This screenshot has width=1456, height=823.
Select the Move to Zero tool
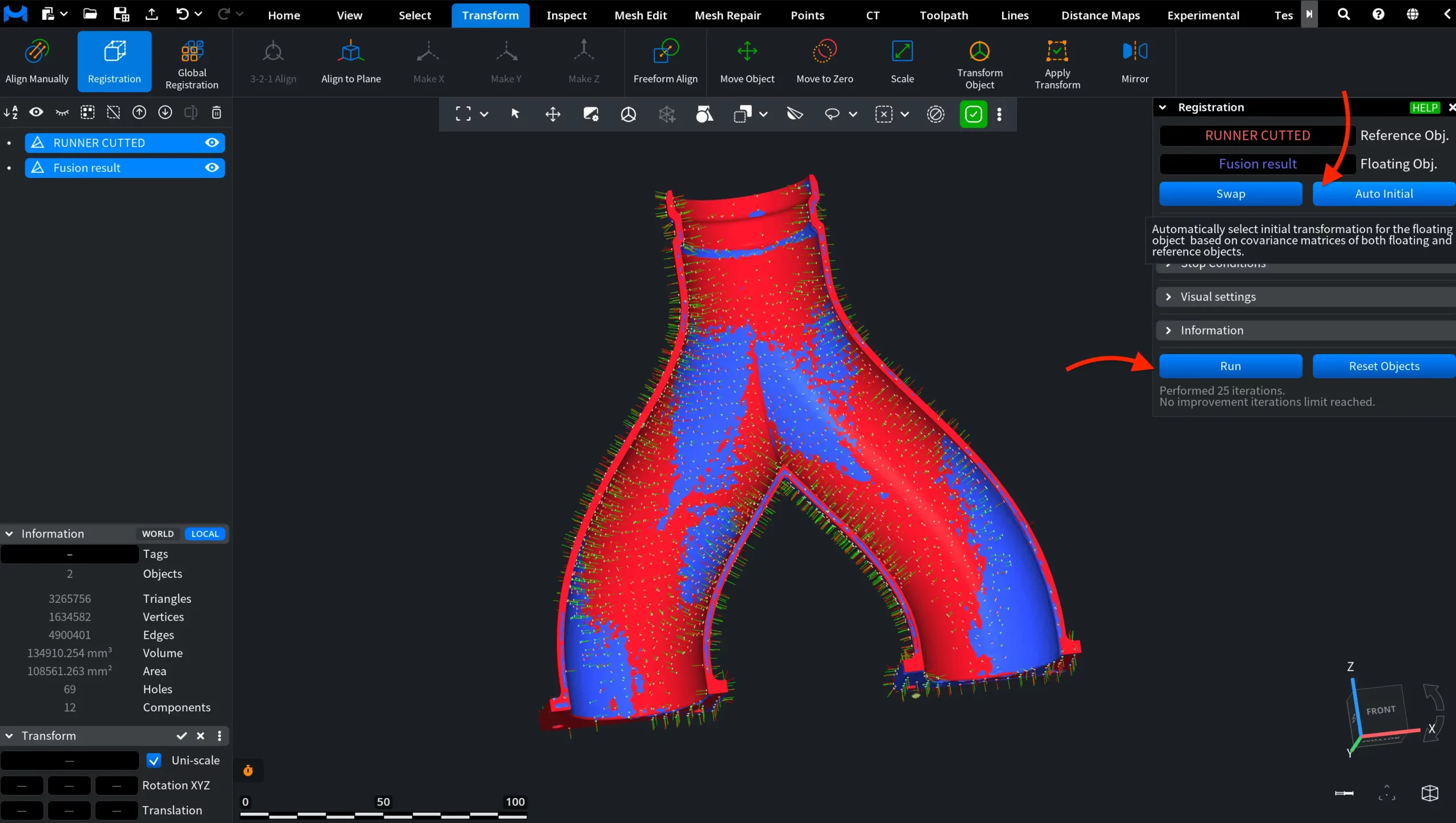point(825,61)
